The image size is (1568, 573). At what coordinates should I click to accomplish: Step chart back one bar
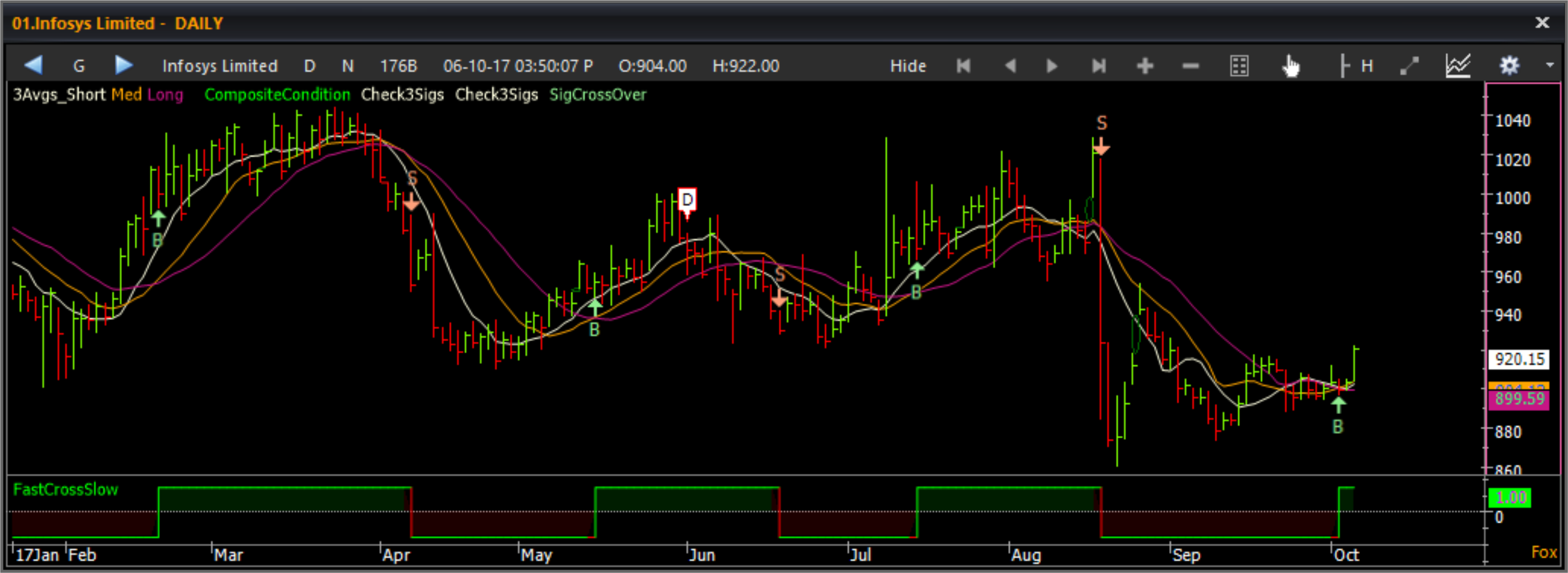pos(1010,66)
